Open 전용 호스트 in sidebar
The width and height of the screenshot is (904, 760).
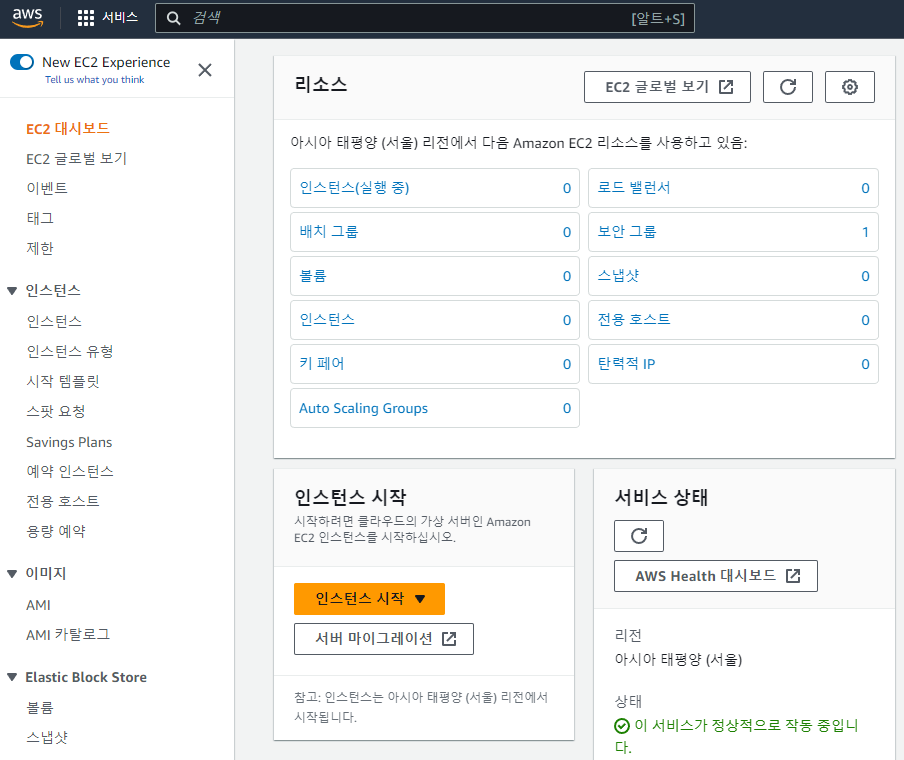[63, 501]
